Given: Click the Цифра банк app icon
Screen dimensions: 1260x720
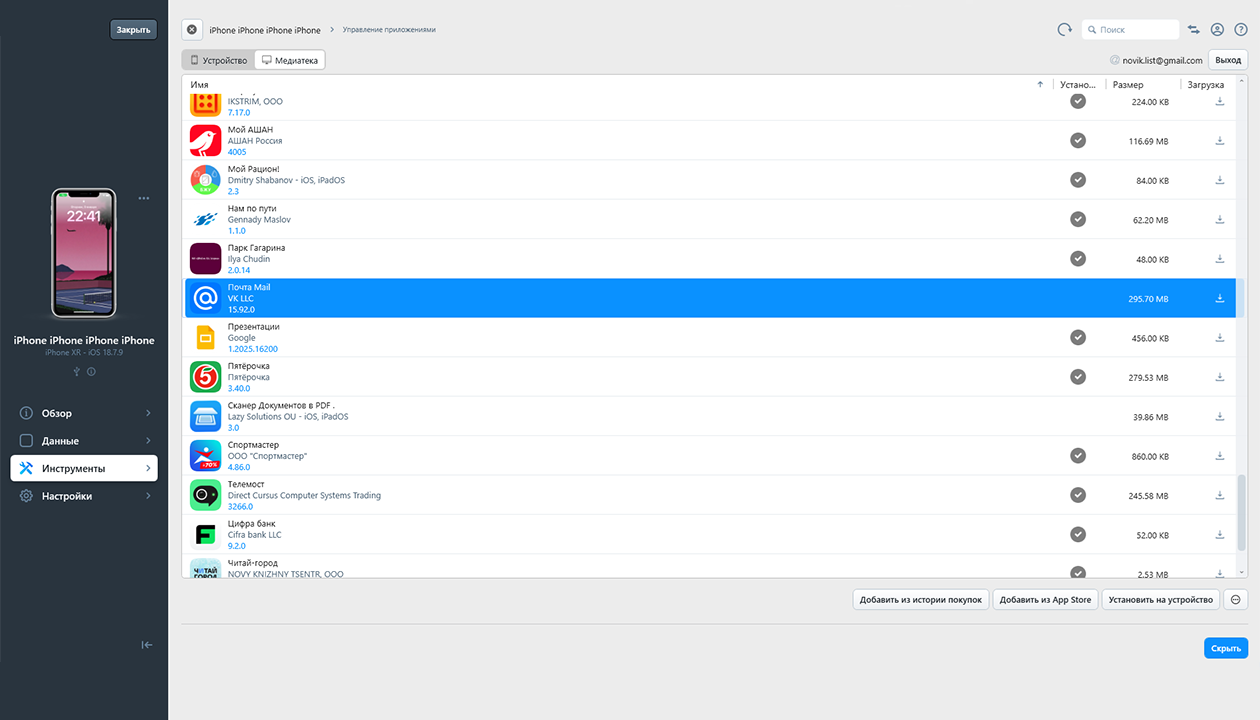Looking at the screenshot, I should (205, 535).
